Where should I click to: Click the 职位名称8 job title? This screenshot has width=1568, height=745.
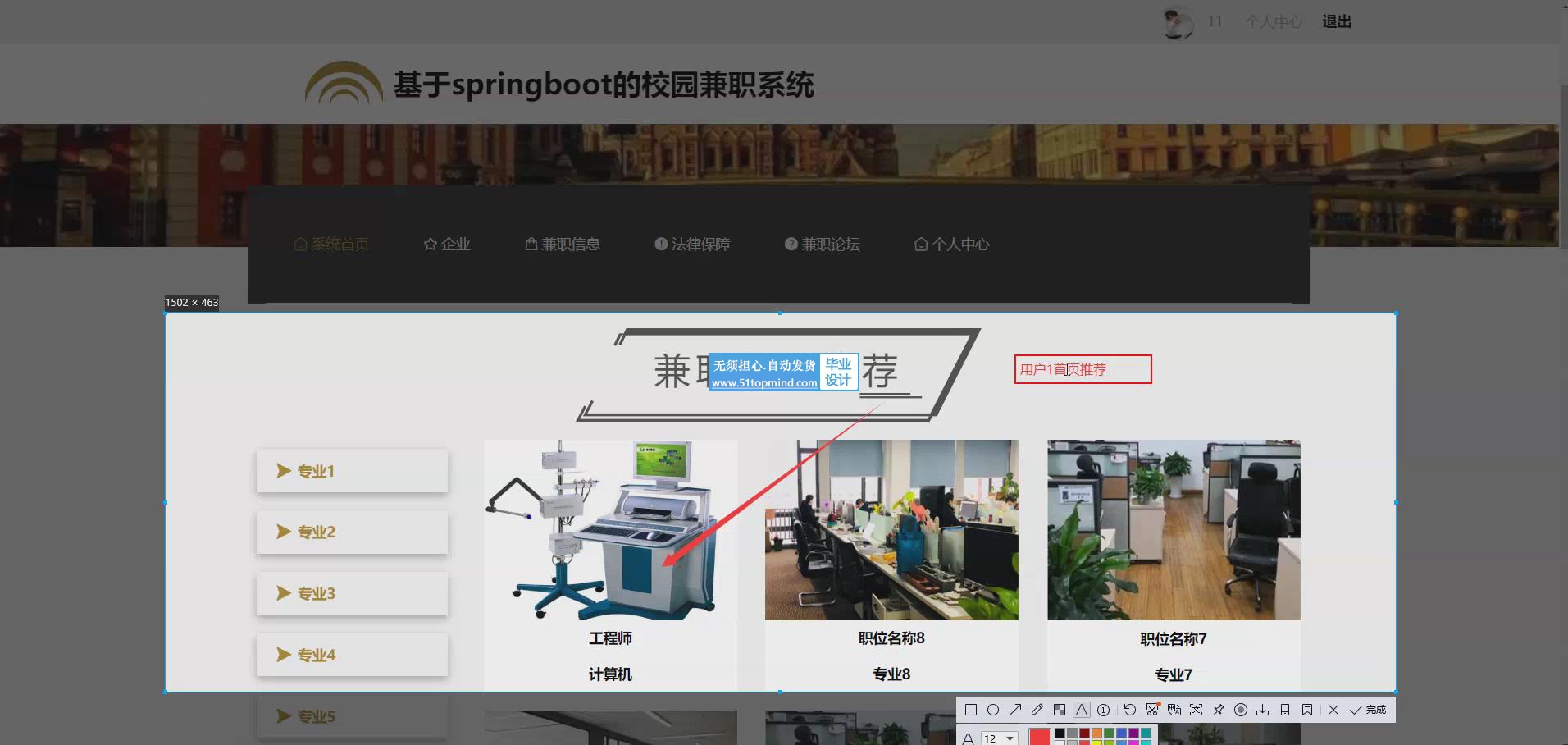[x=891, y=638]
